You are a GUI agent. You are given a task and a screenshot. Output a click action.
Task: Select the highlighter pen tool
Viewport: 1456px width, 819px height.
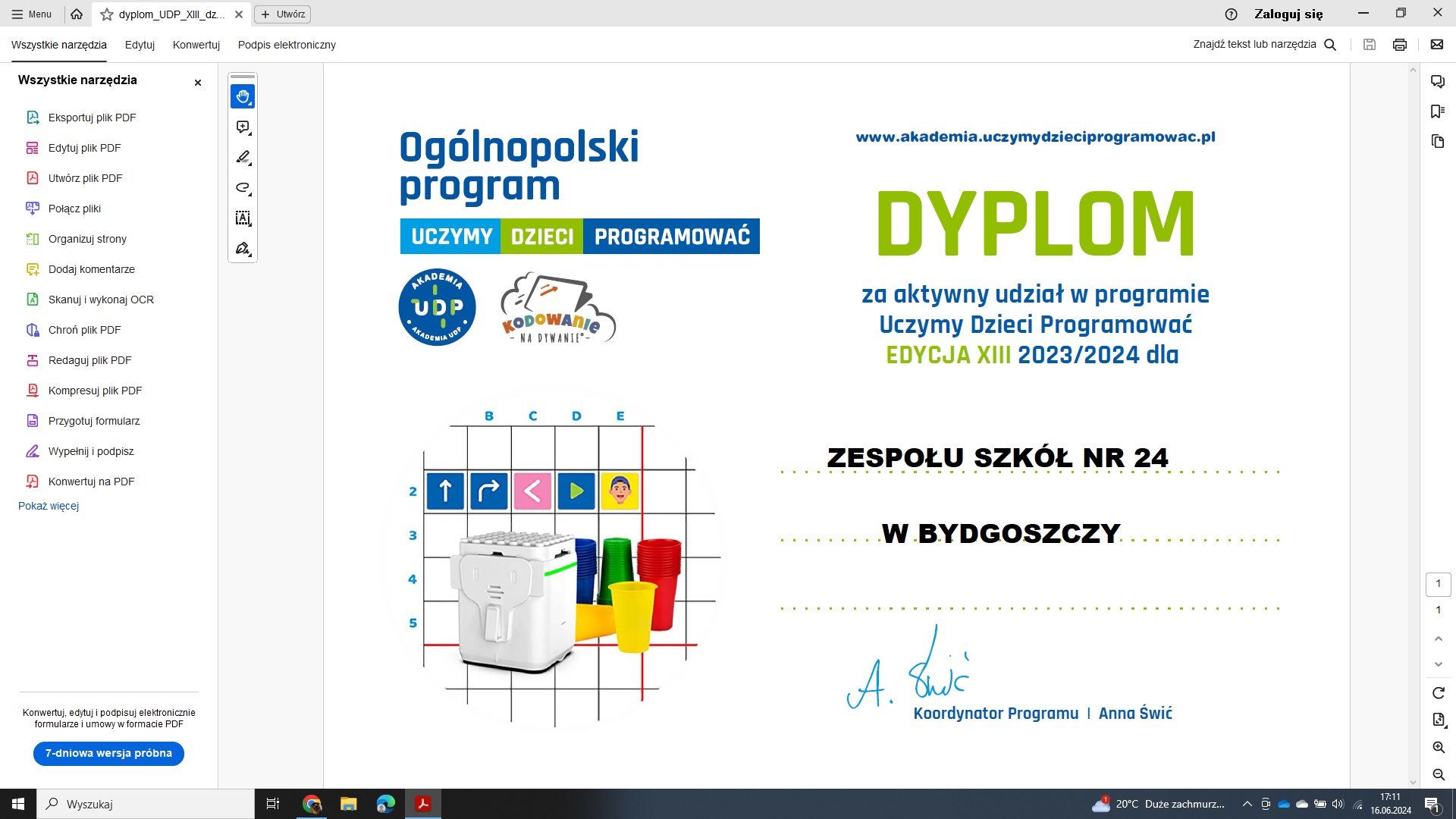pos(243,158)
